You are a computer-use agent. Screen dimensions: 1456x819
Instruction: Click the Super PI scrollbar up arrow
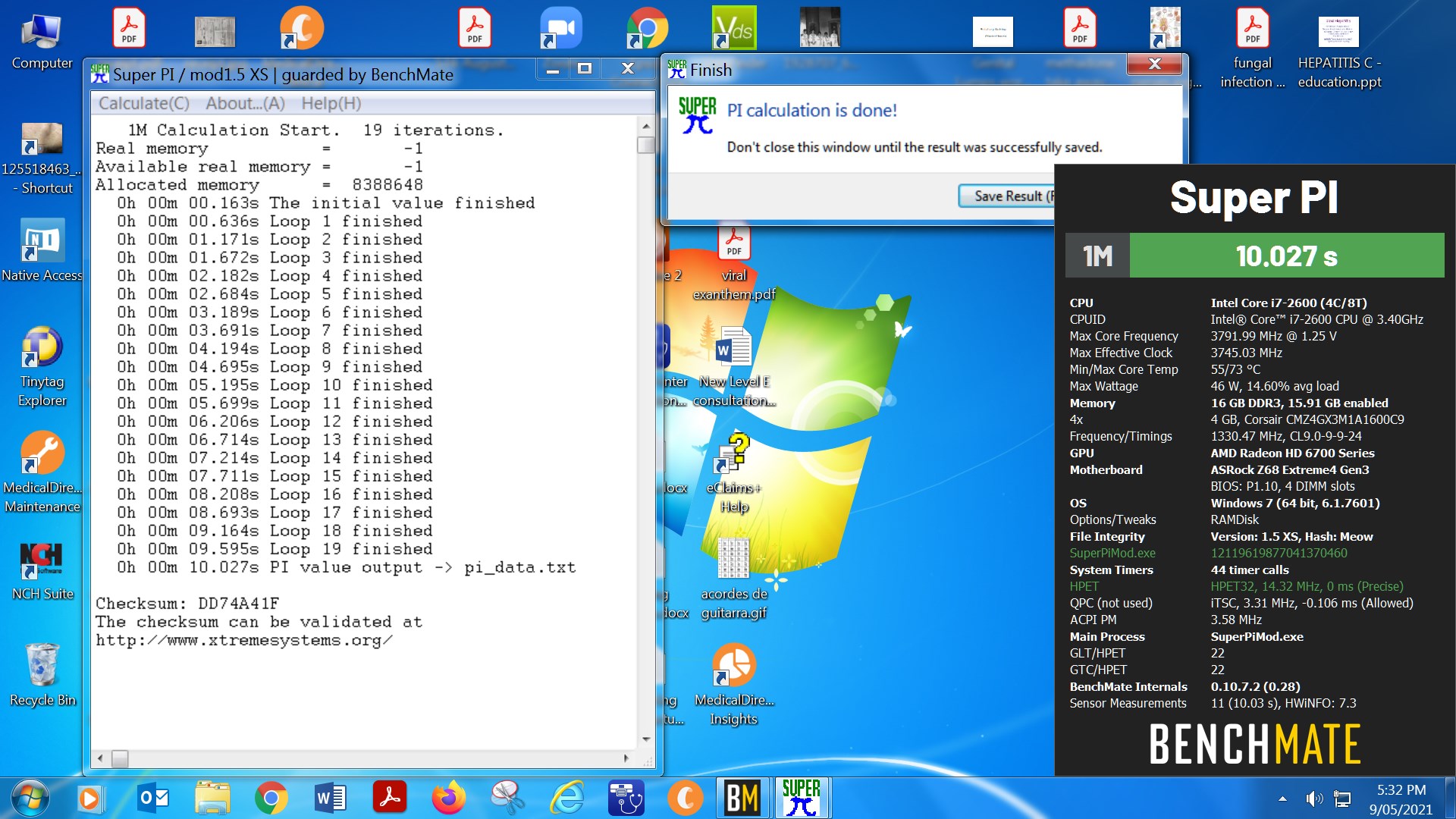[x=646, y=127]
